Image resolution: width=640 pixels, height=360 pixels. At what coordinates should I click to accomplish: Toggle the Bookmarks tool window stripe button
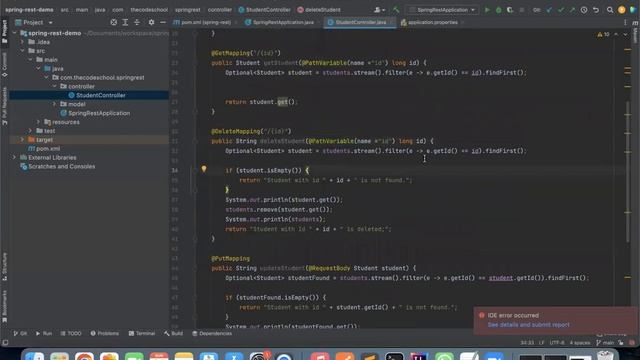click(4, 307)
